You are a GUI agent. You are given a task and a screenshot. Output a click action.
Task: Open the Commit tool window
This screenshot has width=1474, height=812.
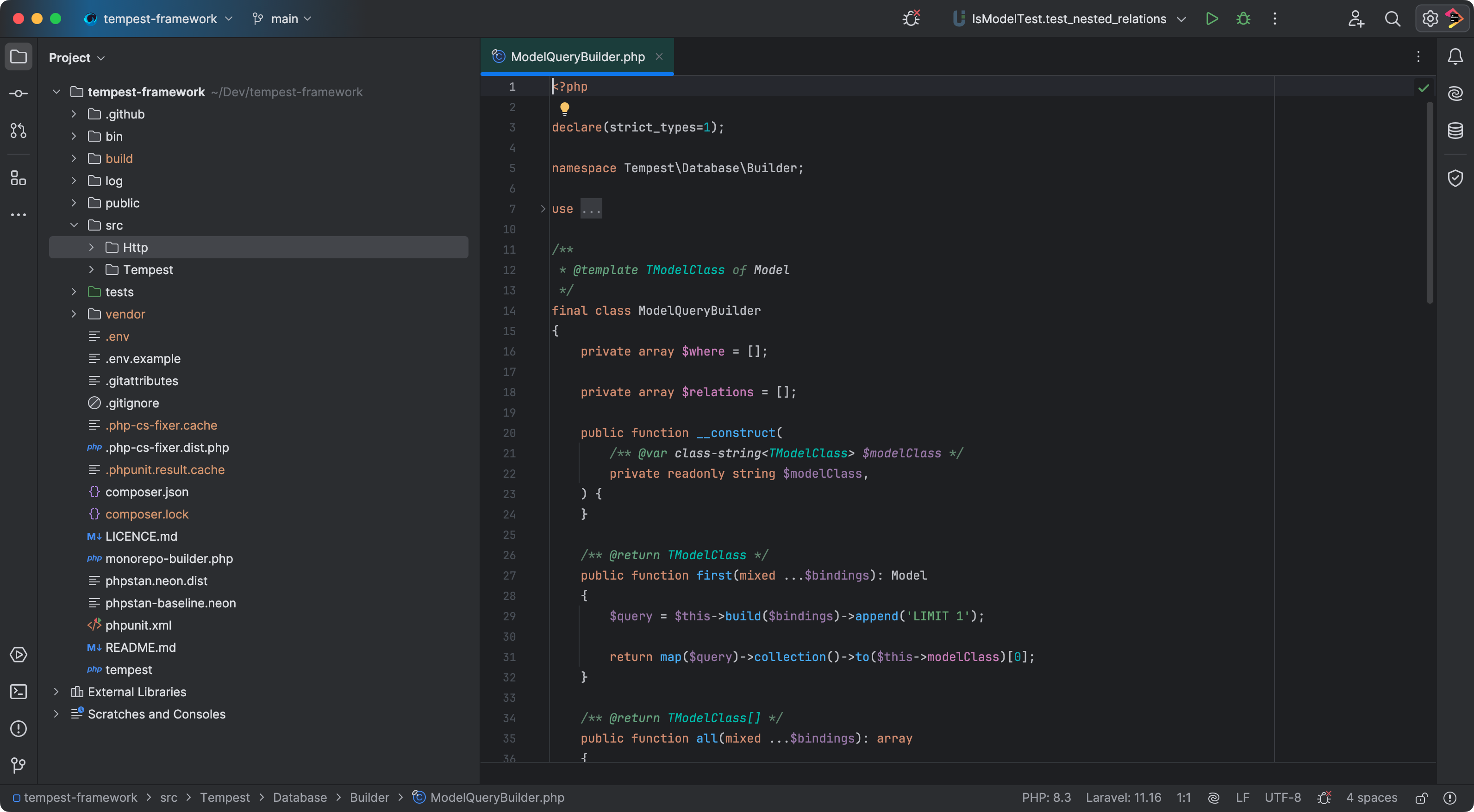click(19, 93)
